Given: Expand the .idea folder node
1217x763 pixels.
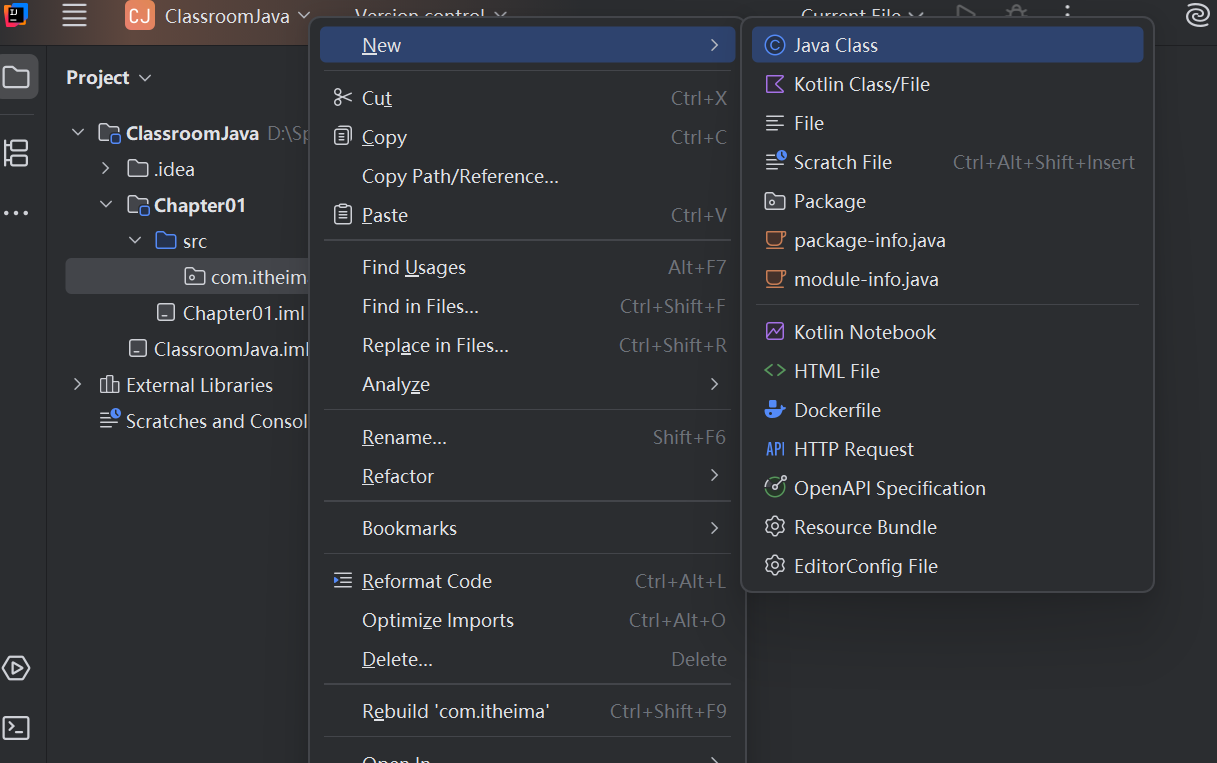Looking at the screenshot, I should 106,169.
